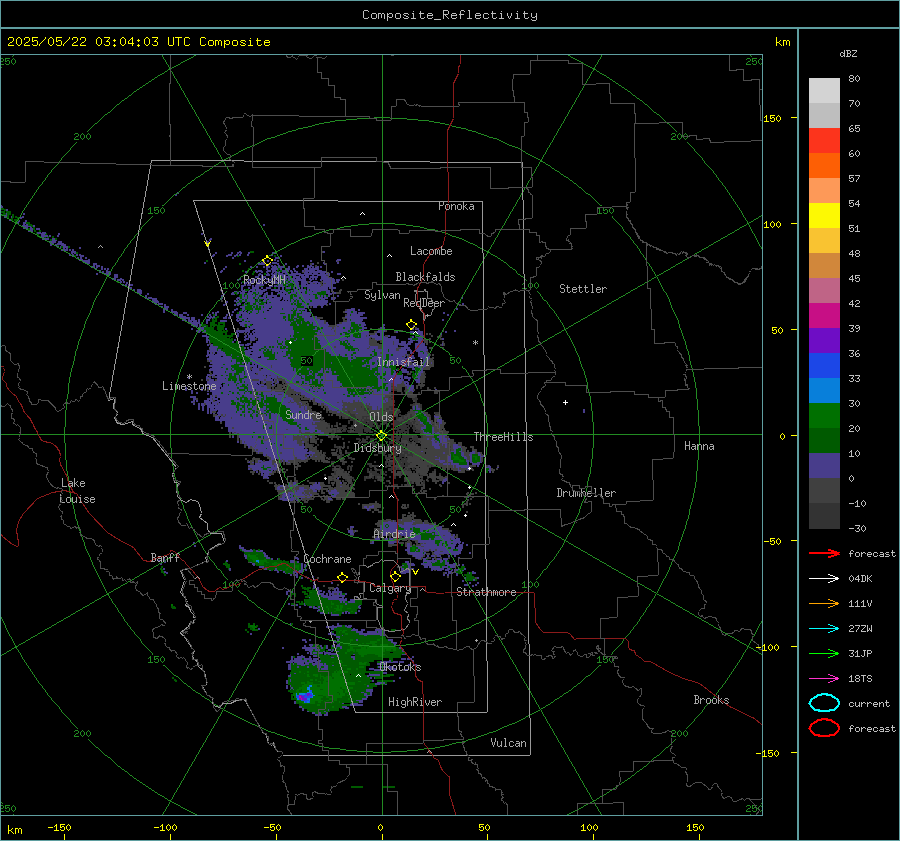Click the Lacombe city label
The width and height of the screenshot is (900, 841).
point(431,251)
